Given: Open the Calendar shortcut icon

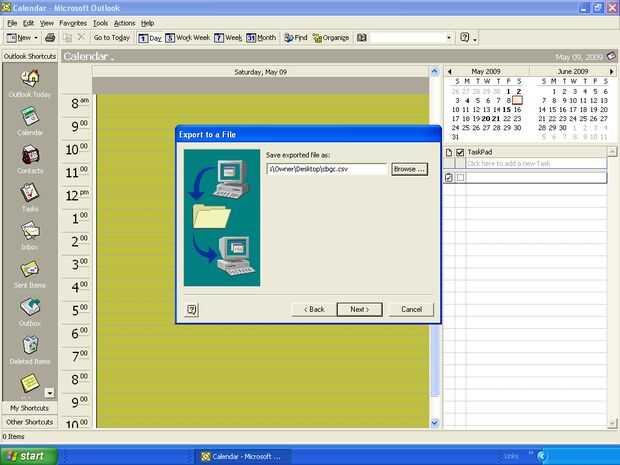Looking at the screenshot, I should [x=30, y=117].
